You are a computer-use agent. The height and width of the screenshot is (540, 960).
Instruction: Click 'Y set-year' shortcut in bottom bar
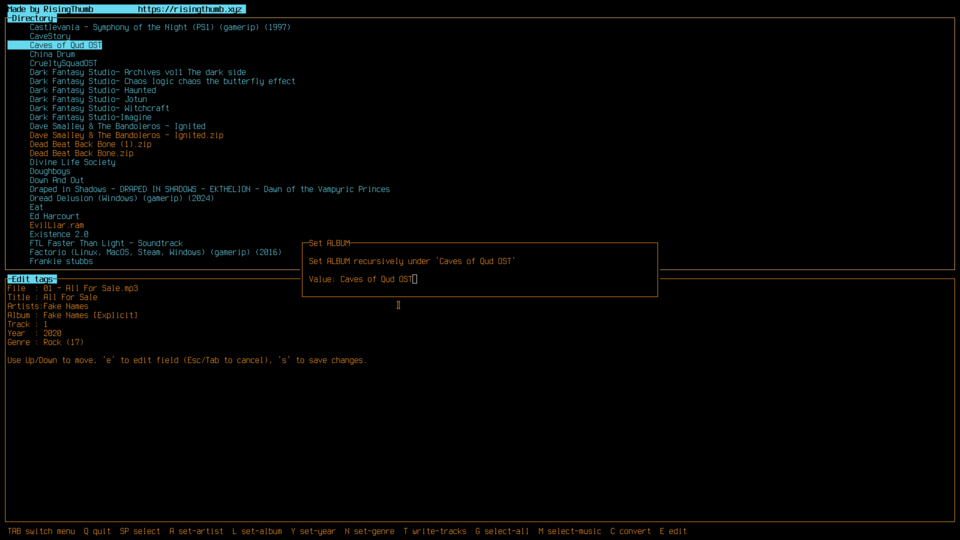tap(313, 531)
